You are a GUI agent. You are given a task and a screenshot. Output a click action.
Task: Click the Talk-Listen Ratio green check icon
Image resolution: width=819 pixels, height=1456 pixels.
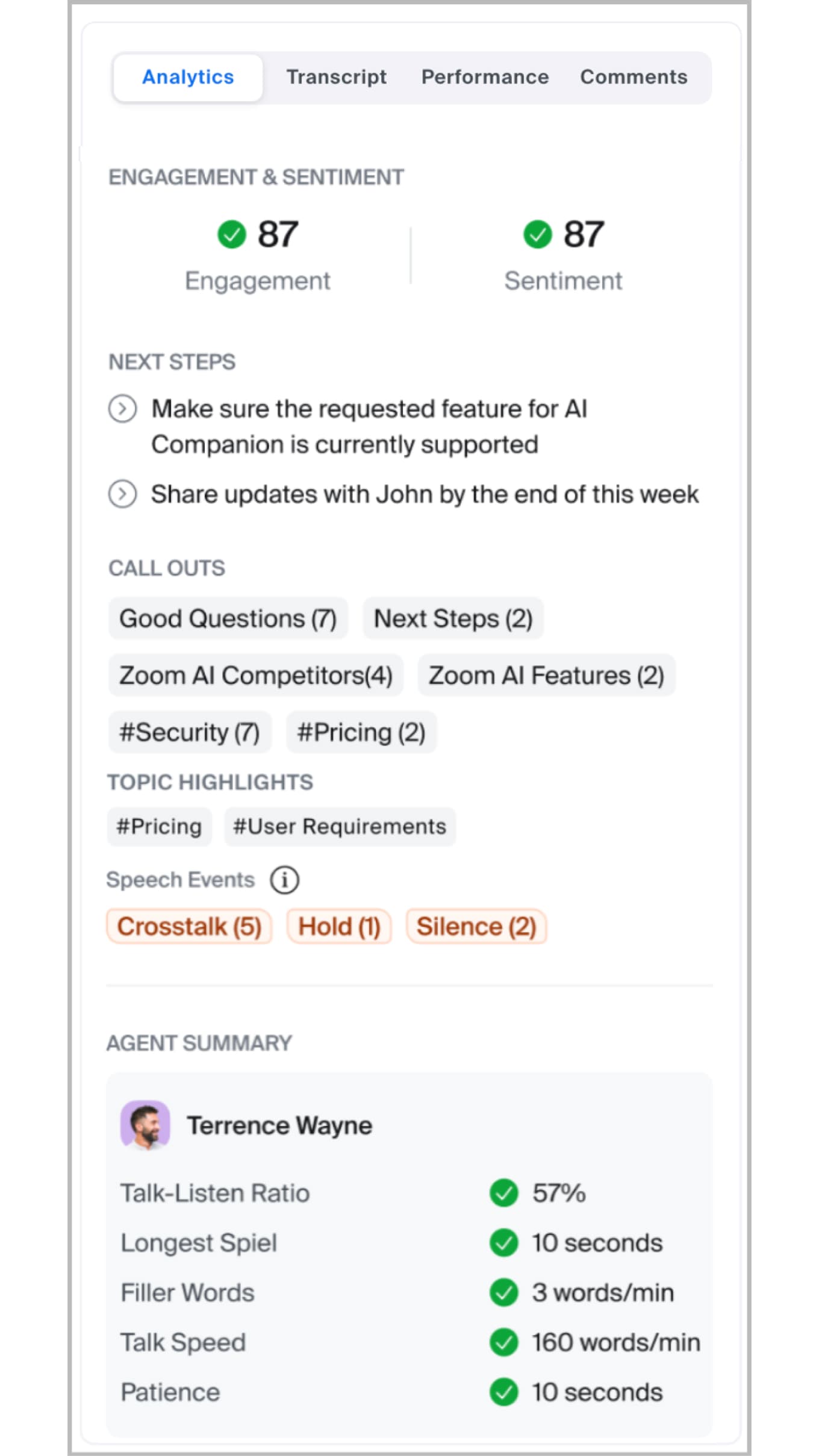(503, 1193)
